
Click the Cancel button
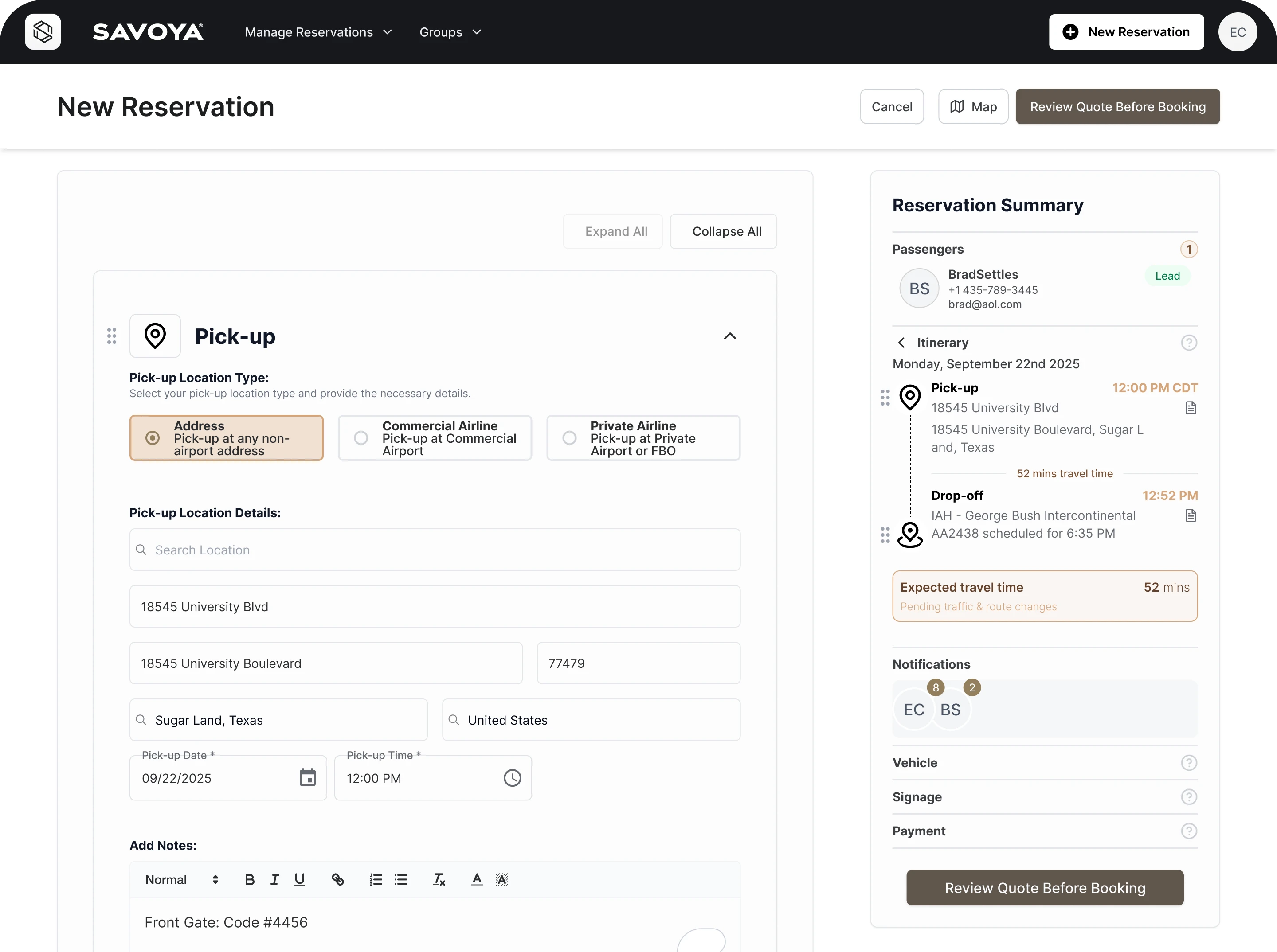tap(891, 107)
